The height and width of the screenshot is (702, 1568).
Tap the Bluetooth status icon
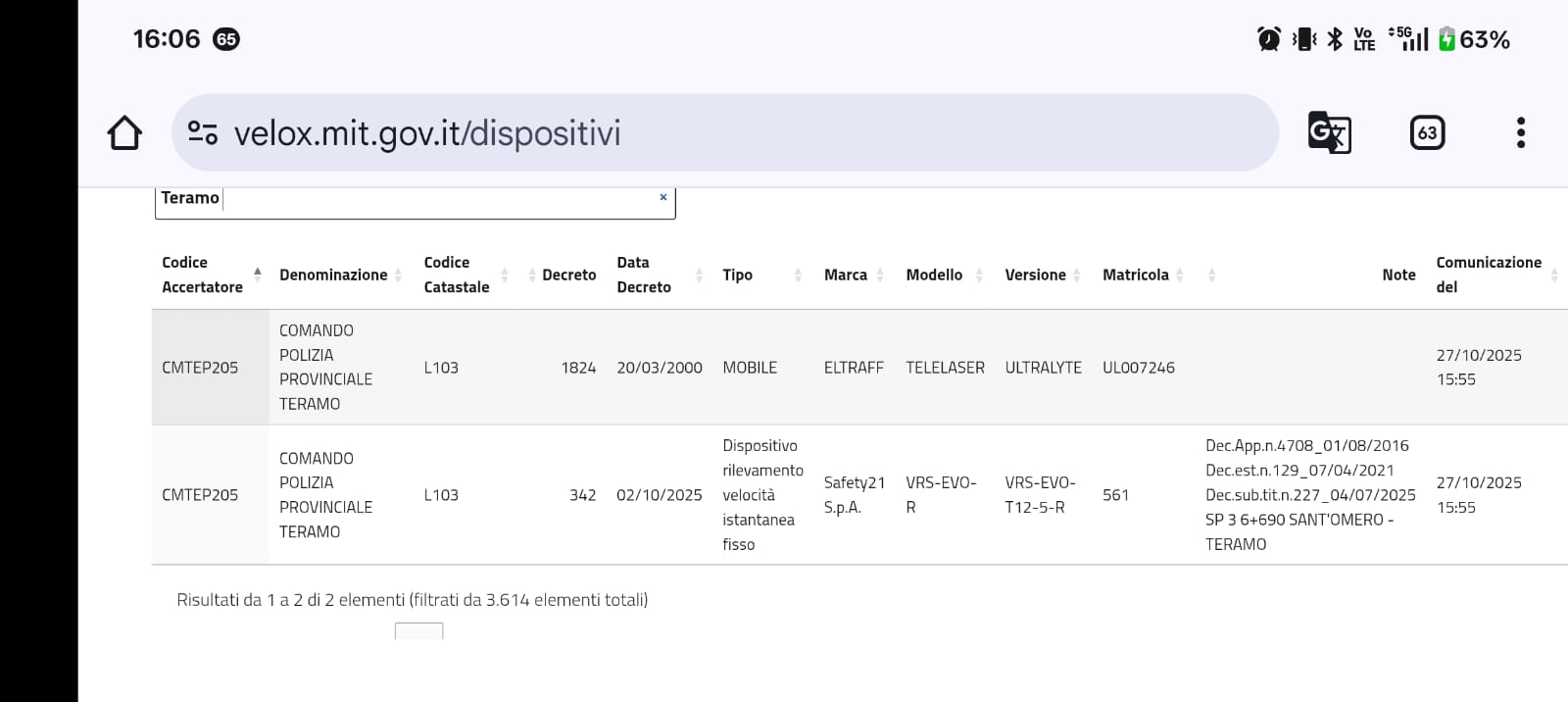[x=1335, y=39]
